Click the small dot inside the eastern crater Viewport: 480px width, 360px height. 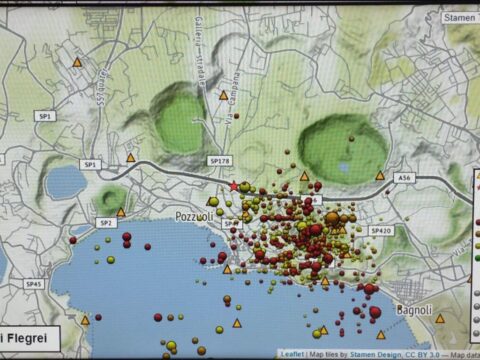pyautogui.click(x=351, y=139)
